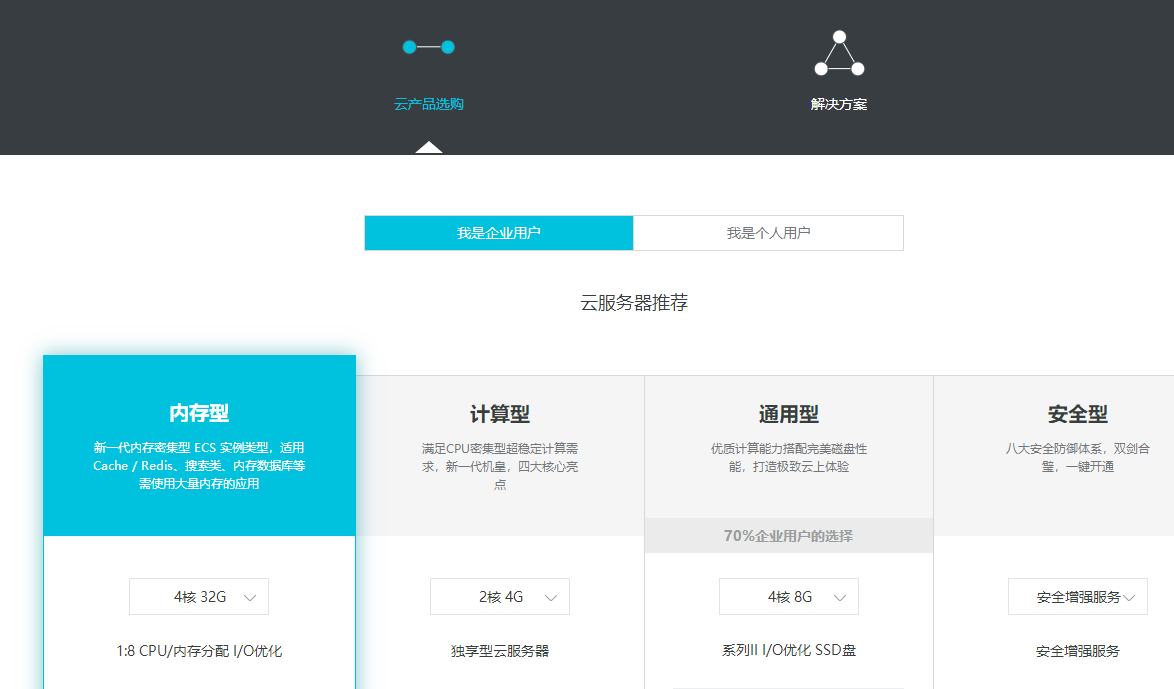Select the 内存型 card heading
This screenshot has width=1174, height=689.
click(199, 413)
